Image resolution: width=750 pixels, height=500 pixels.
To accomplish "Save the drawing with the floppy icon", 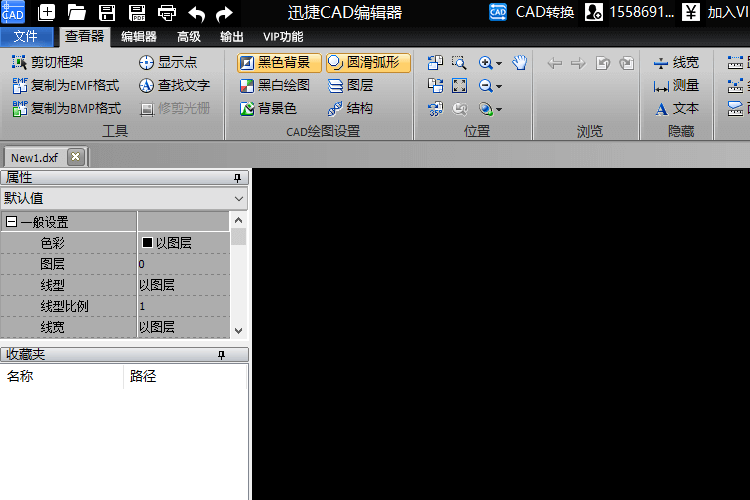I will (x=107, y=12).
